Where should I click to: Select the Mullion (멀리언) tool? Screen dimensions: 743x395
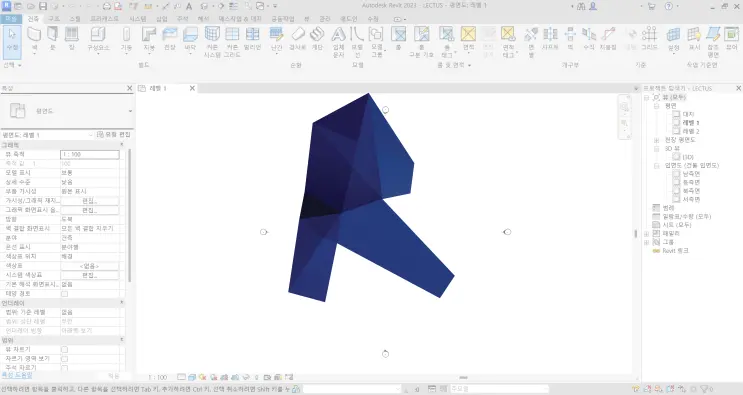(x=253, y=39)
